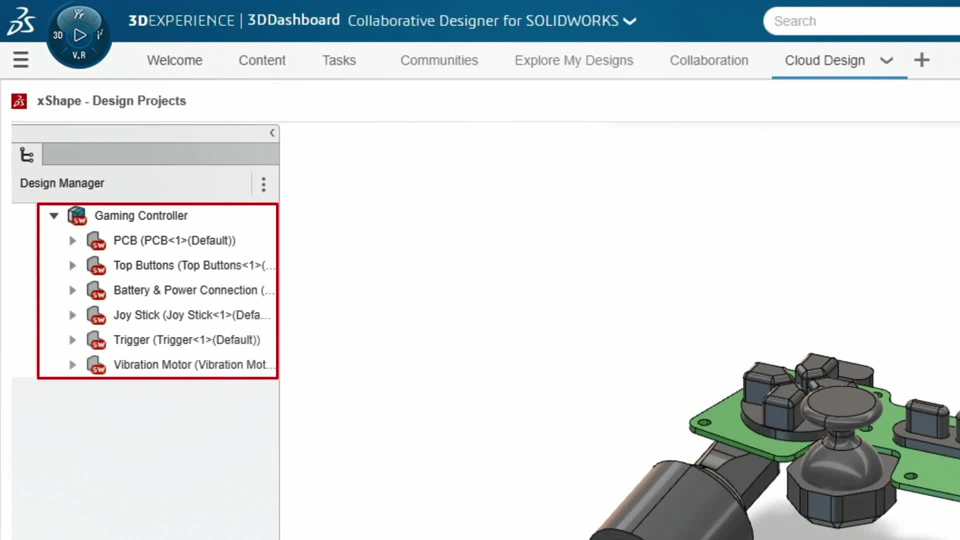Expand the Top Buttons tree node
960x540 pixels.
click(72, 265)
